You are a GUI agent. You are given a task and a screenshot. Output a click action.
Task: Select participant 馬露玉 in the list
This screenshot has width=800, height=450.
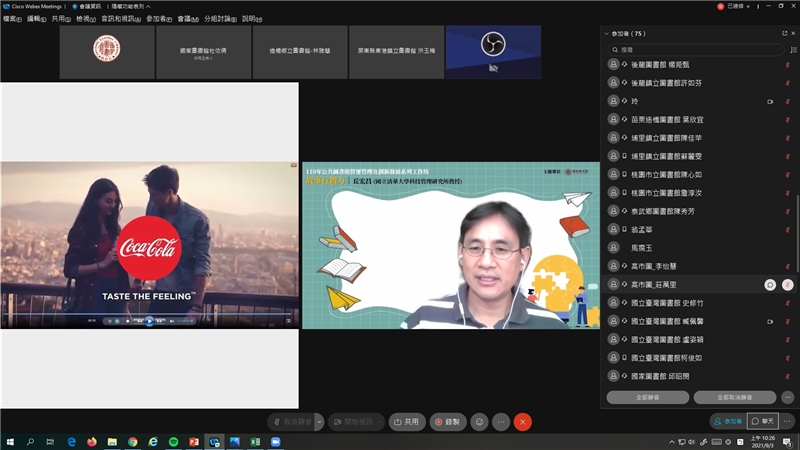[699, 248]
